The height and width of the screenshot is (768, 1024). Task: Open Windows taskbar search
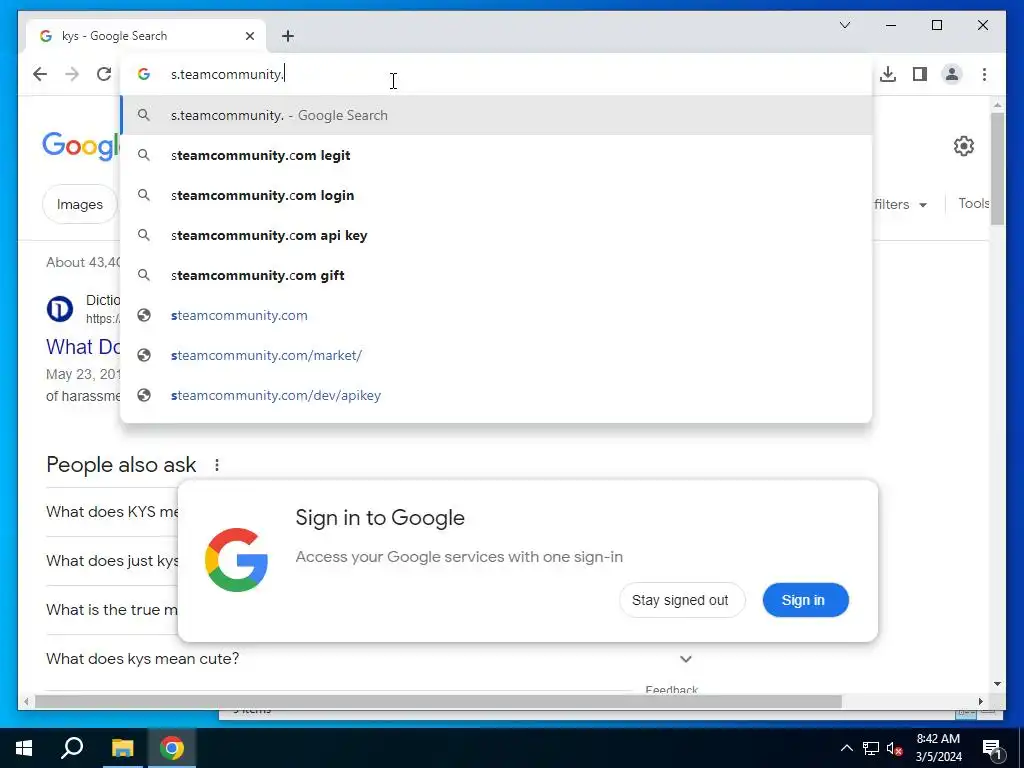point(72,748)
